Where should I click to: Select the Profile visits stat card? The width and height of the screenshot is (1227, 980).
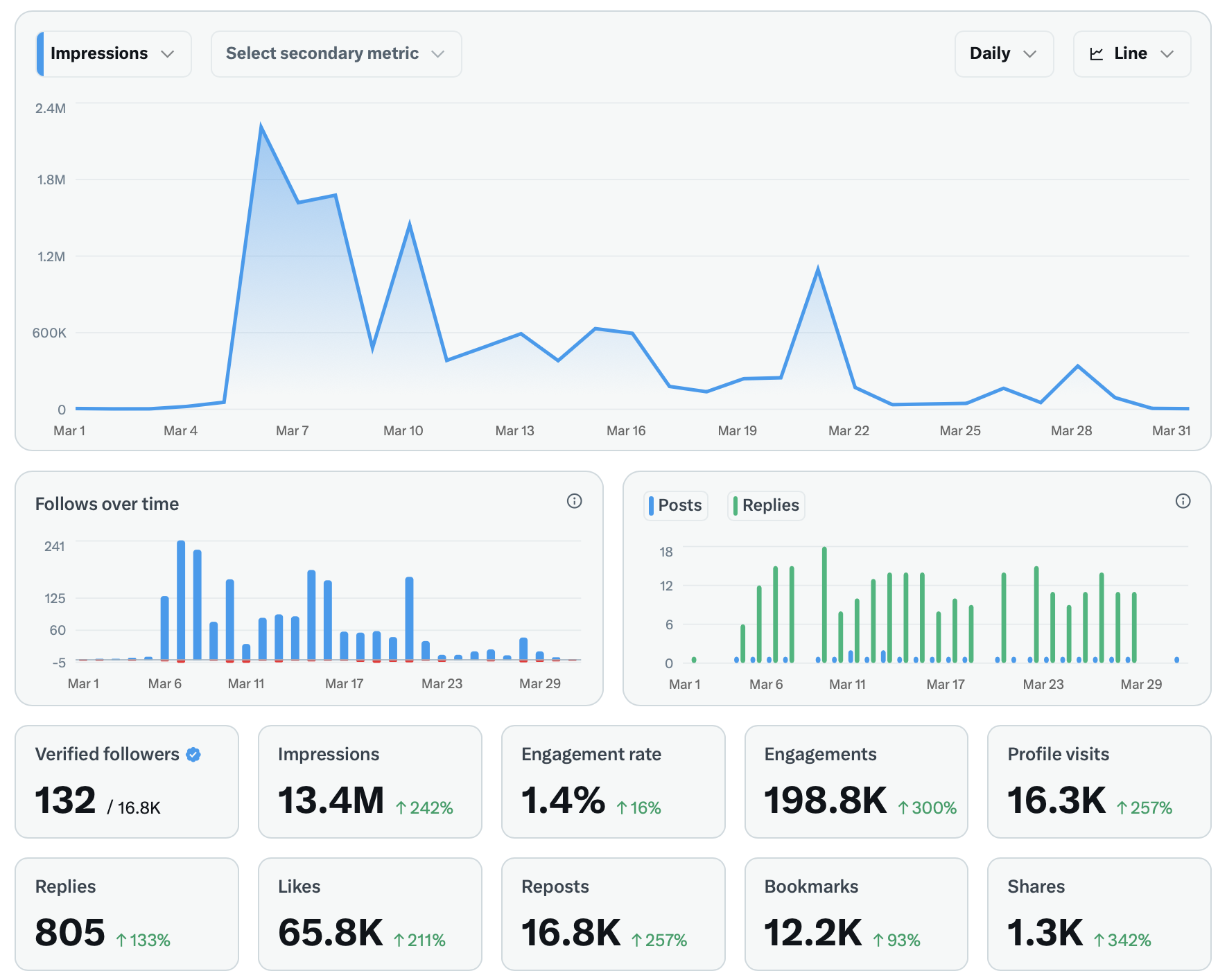(1099, 781)
